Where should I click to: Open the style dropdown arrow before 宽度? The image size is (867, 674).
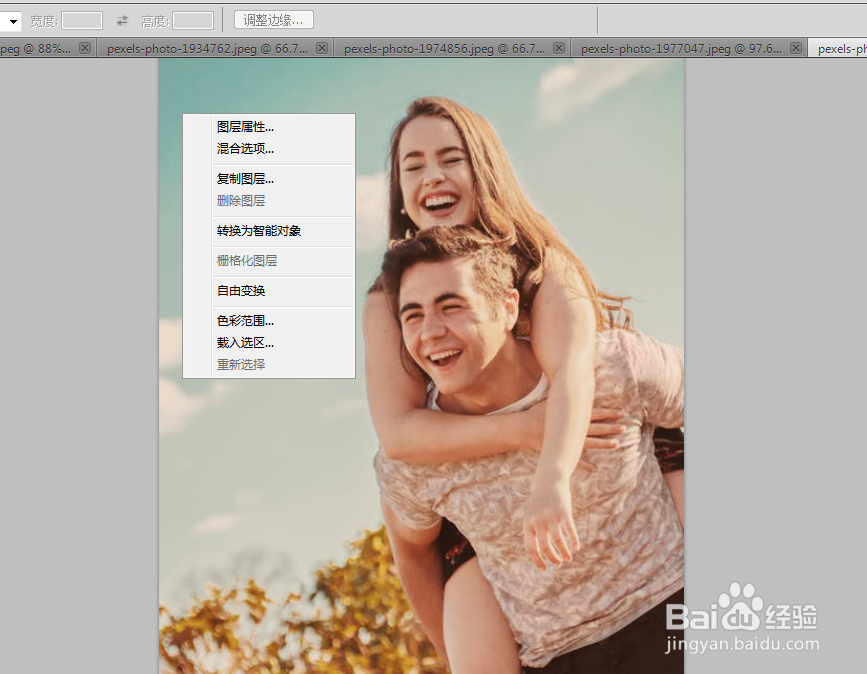[x=11, y=21]
